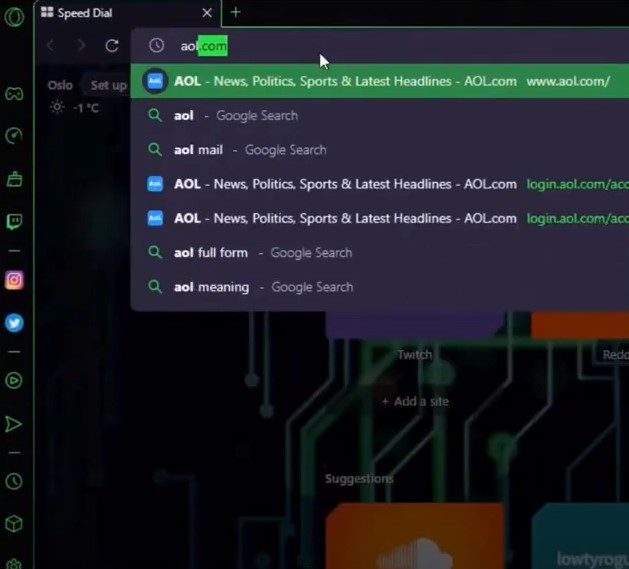Click the back navigation arrow
Image resolution: width=629 pixels, height=569 pixels.
pos(51,45)
